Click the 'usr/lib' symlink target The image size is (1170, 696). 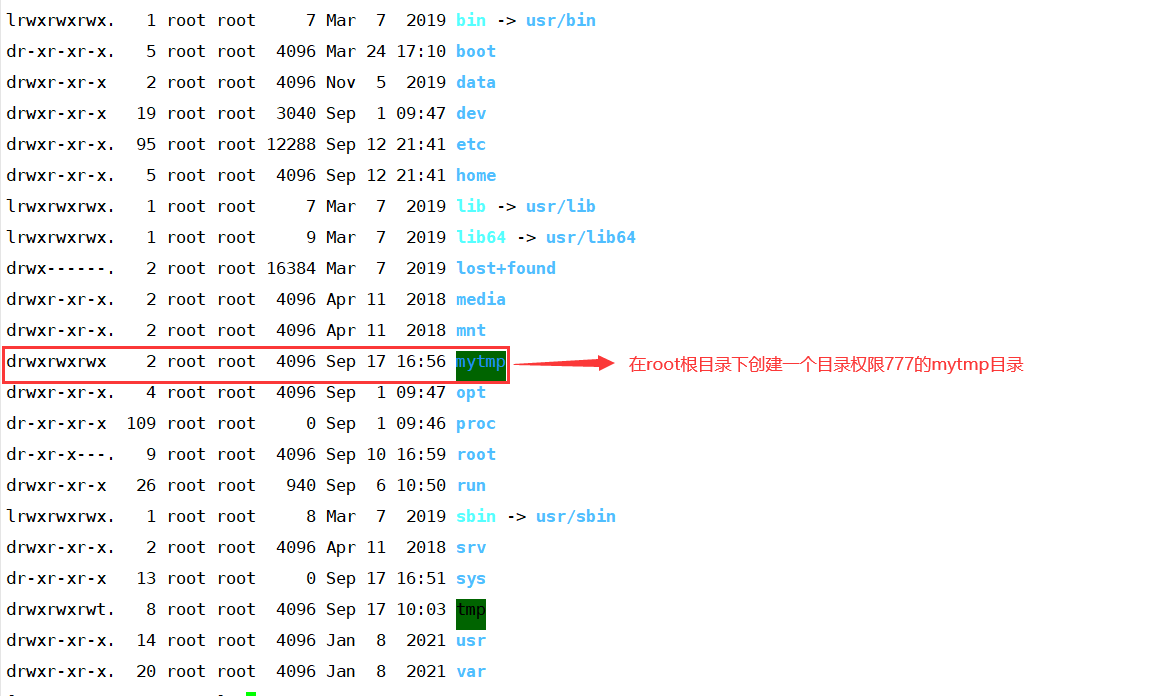pos(560,206)
